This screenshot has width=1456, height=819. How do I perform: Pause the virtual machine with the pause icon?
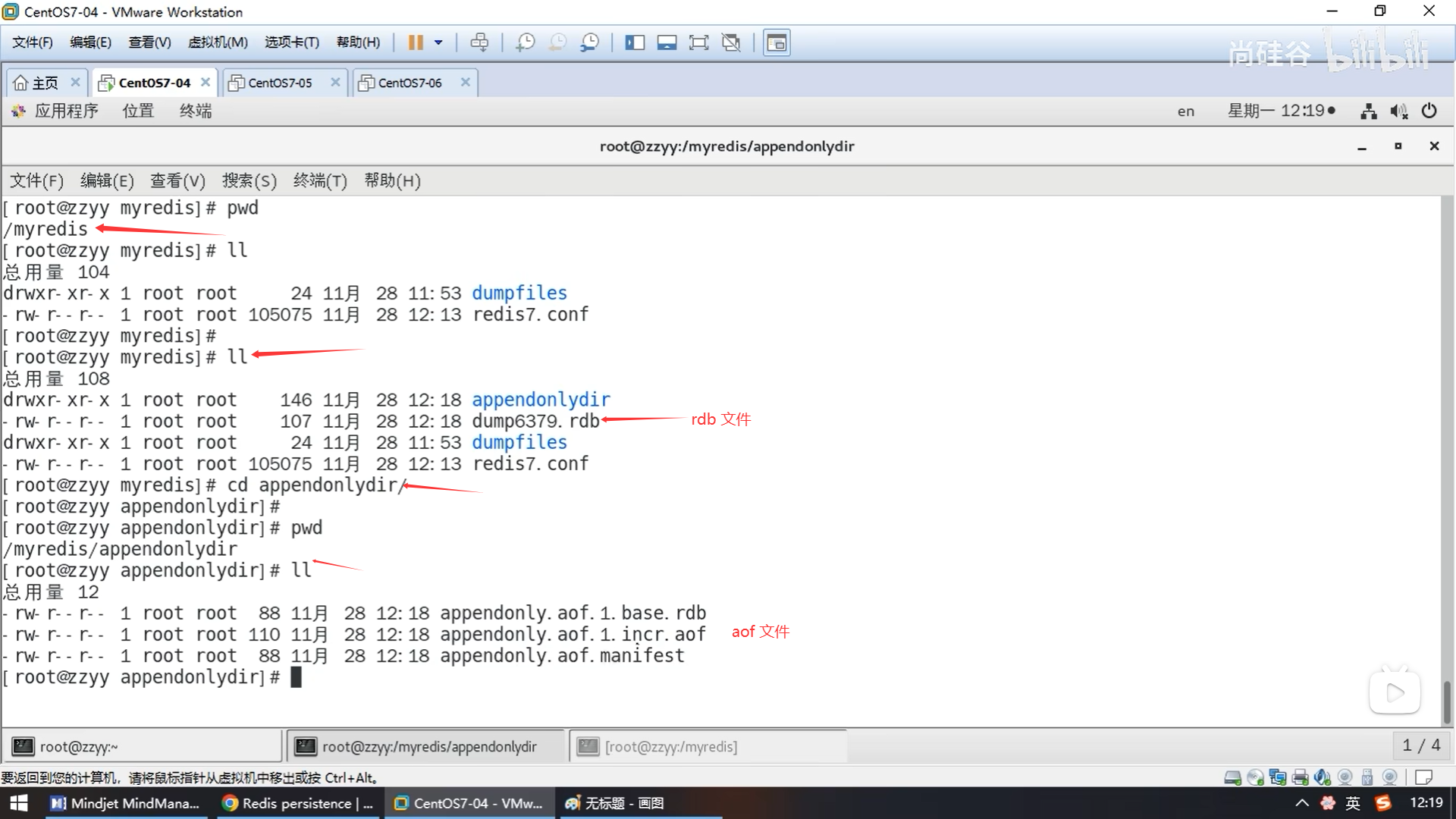click(415, 42)
